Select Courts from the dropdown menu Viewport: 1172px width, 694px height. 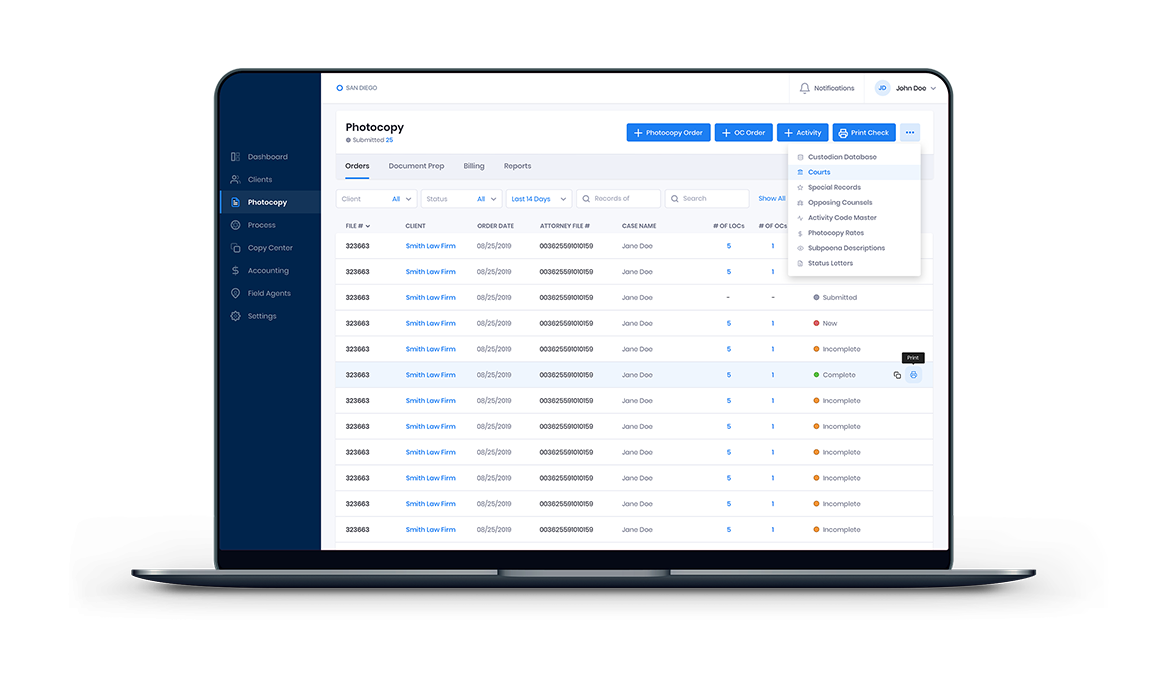click(819, 172)
